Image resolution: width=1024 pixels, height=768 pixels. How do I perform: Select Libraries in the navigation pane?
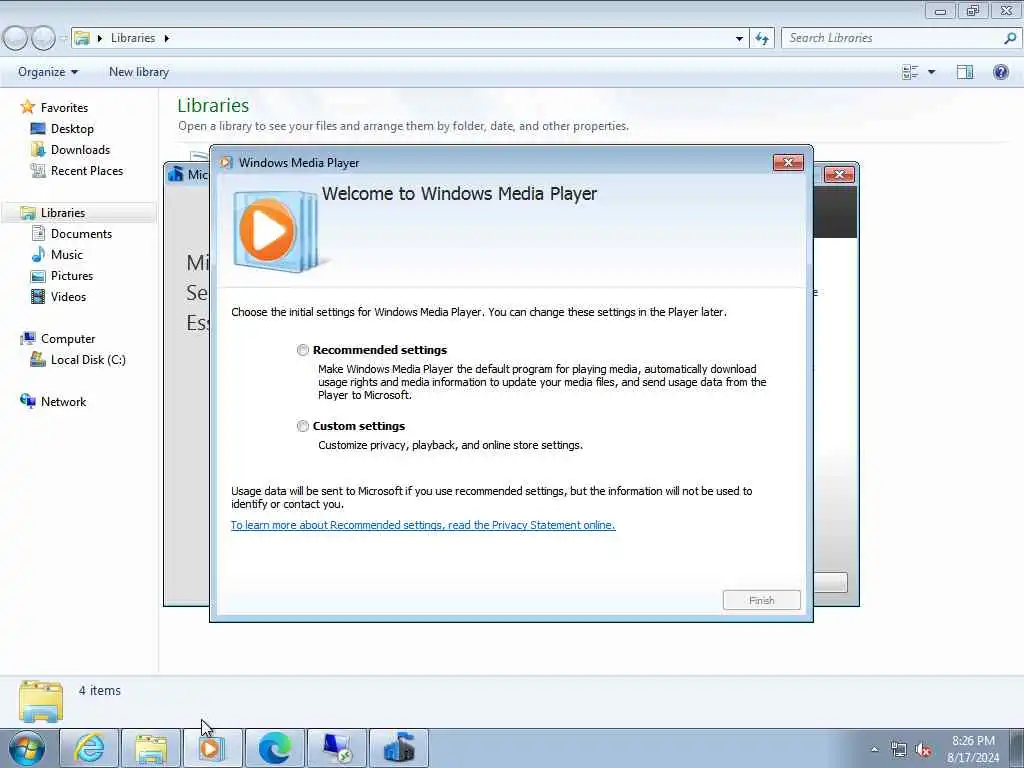(63, 213)
